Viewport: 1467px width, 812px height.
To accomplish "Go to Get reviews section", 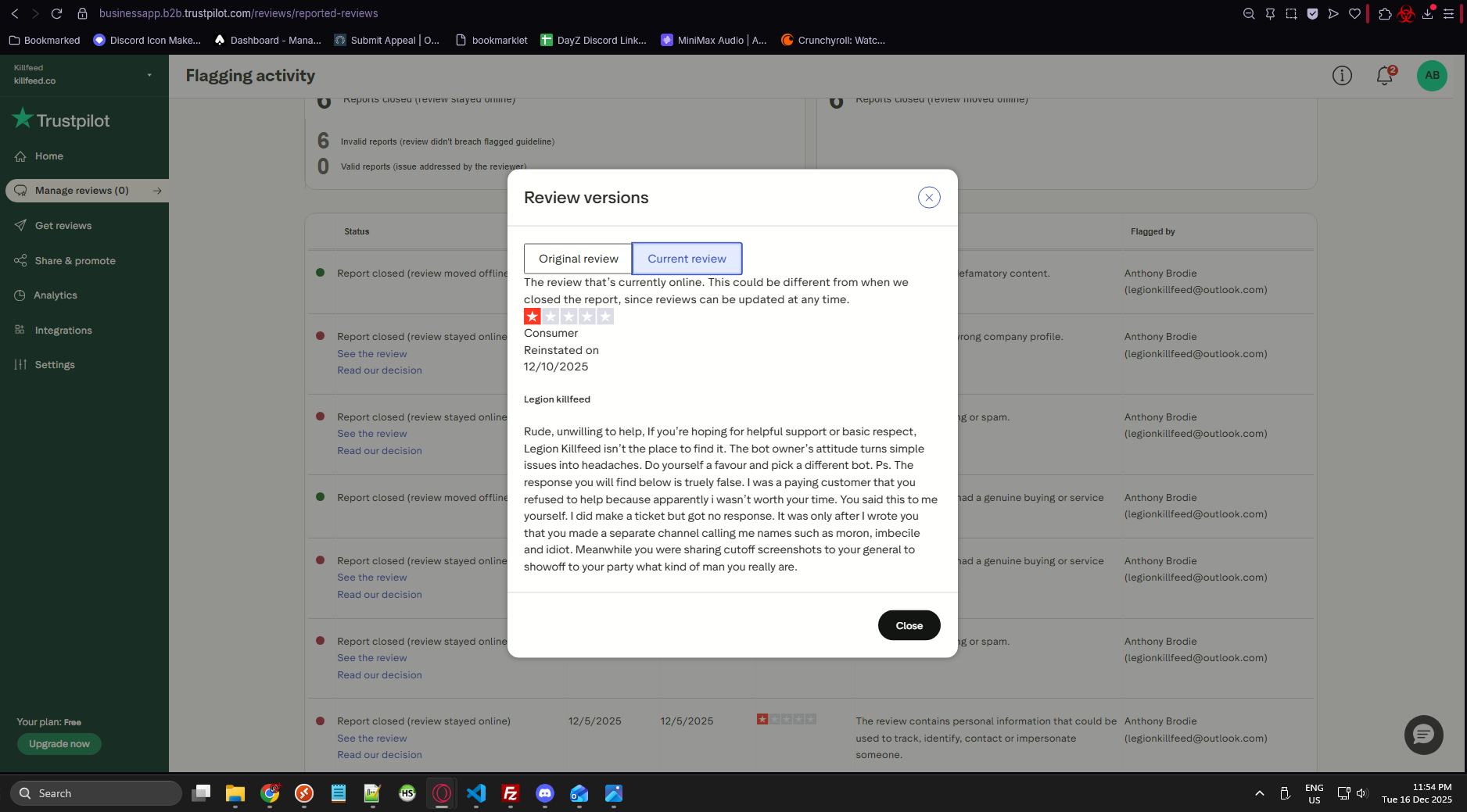I will pos(63,226).
